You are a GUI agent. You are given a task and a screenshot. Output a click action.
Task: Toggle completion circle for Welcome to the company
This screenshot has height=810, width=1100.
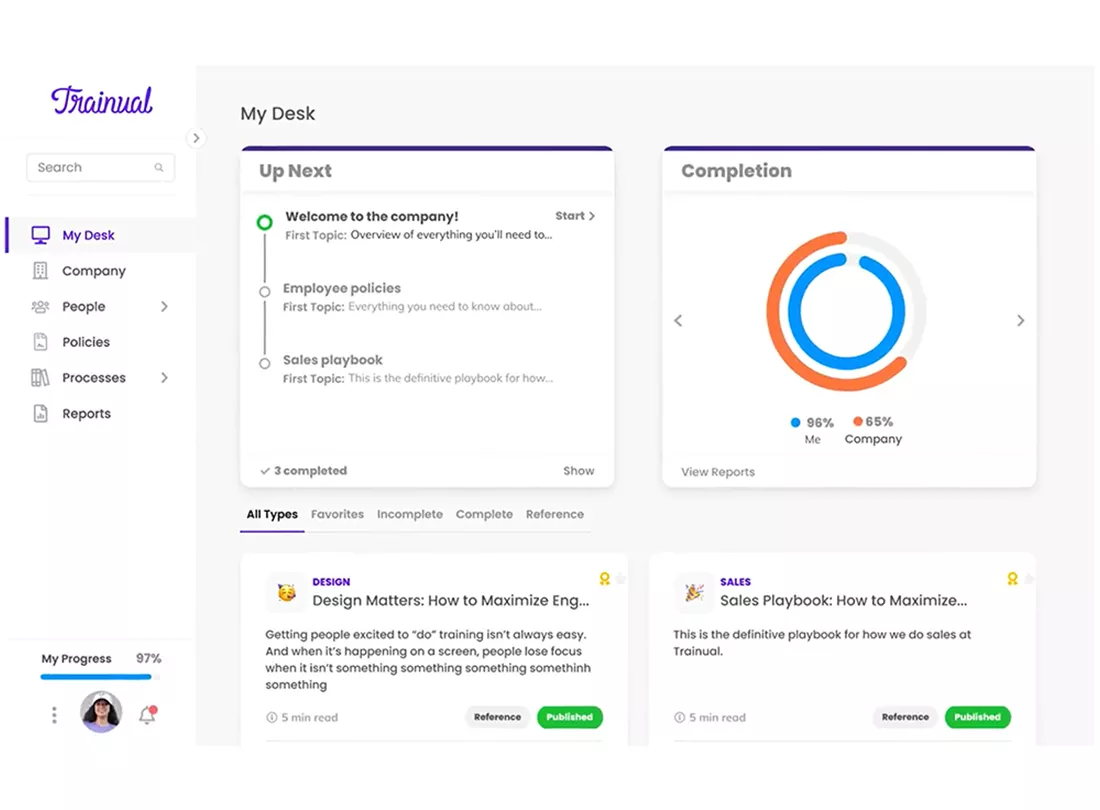click(264, 221)
